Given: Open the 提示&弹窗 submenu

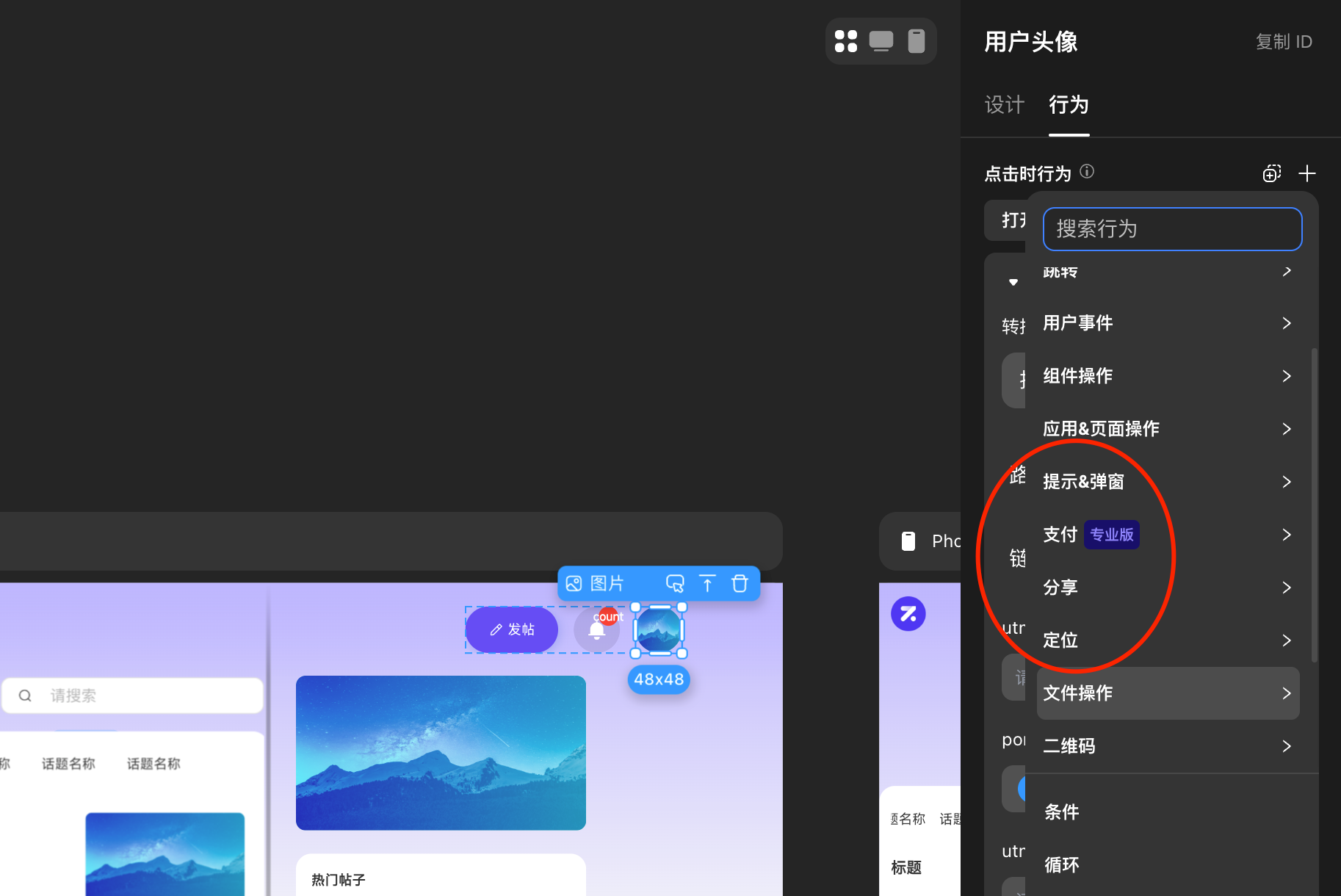Looking at the screenshot, I should point(1167,482).
